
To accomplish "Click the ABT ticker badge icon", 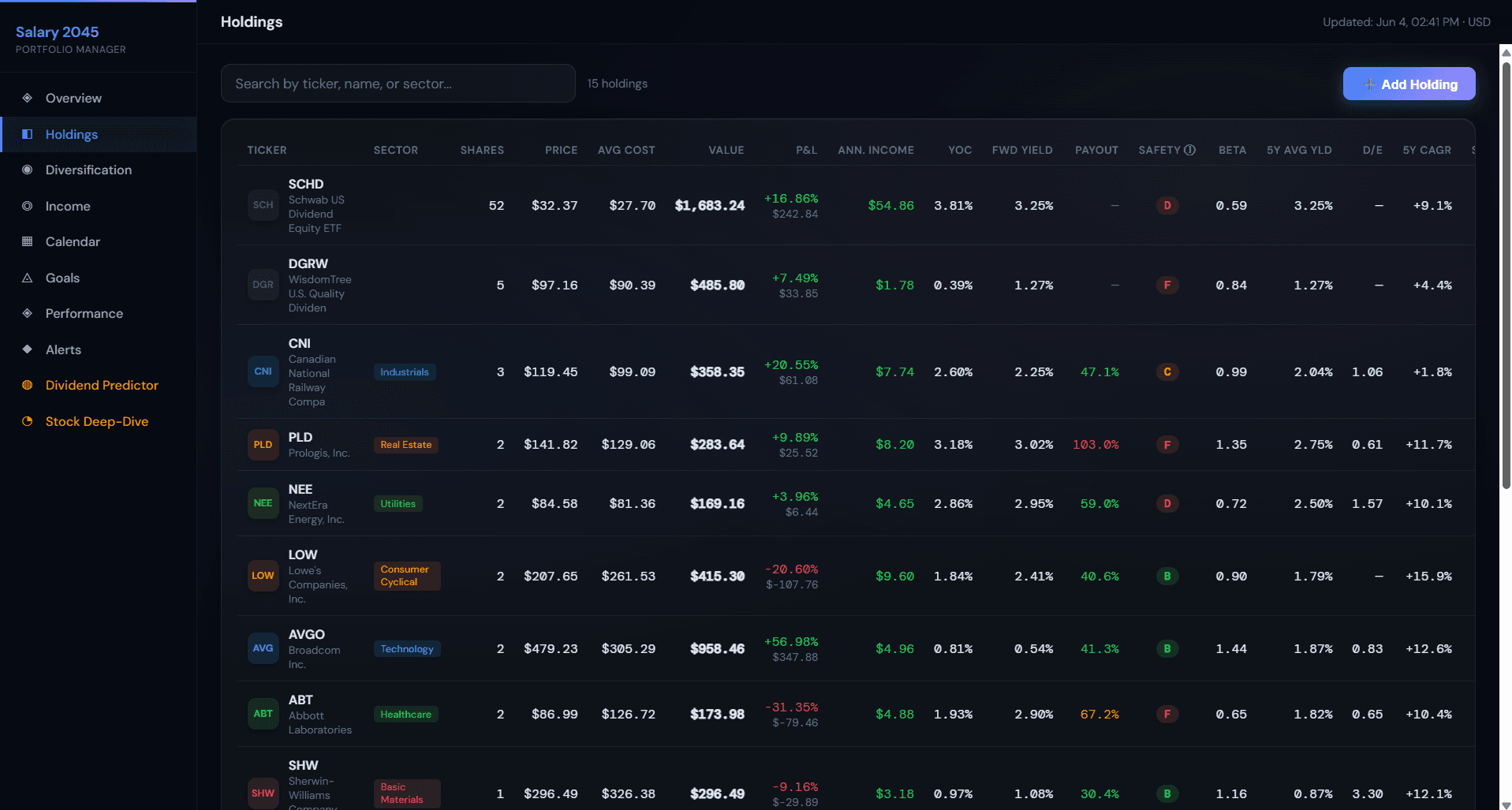I will point(263,714).
